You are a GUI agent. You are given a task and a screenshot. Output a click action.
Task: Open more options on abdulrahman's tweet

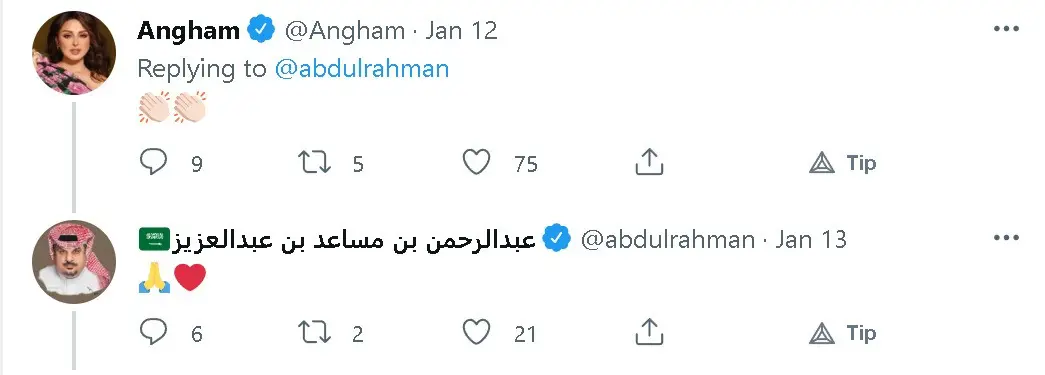pos(1006,238)
